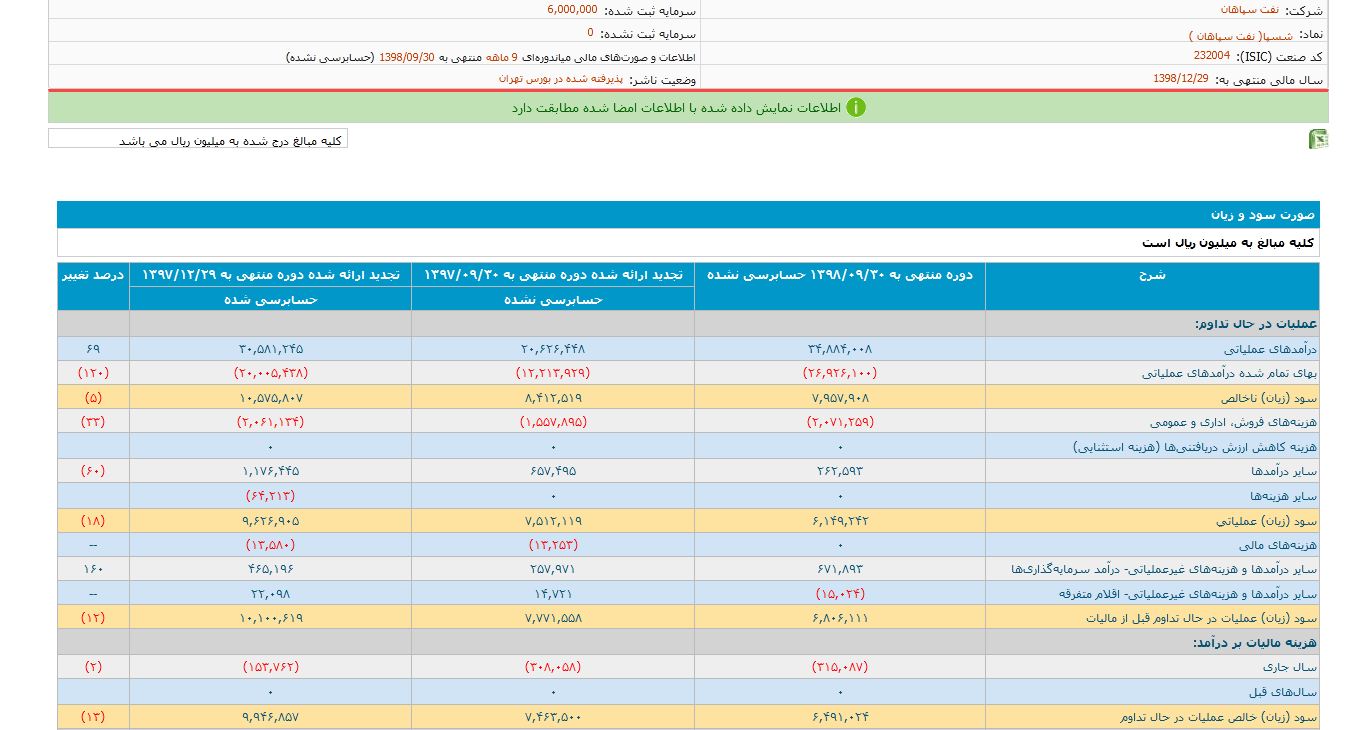
Task: Click header 'تجدید ارائه شده دوره منتهی به ۱۳۹۷/۱۲/۲۹'
Action: (x=270, y=274)
